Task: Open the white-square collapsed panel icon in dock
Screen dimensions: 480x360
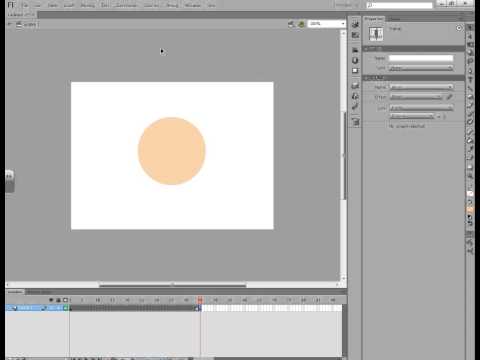Action: pos(355,71)
